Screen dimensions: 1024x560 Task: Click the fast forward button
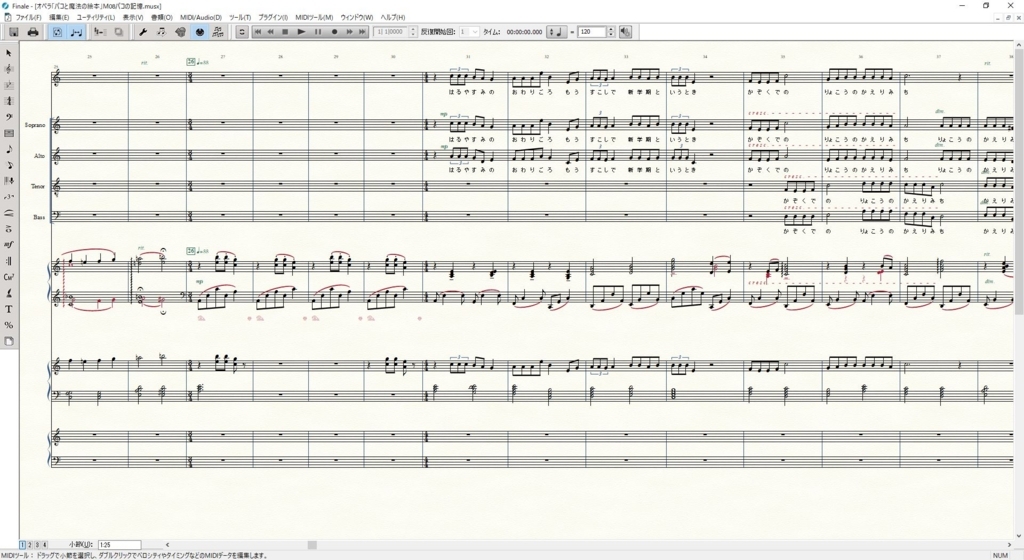click(349, 32)
